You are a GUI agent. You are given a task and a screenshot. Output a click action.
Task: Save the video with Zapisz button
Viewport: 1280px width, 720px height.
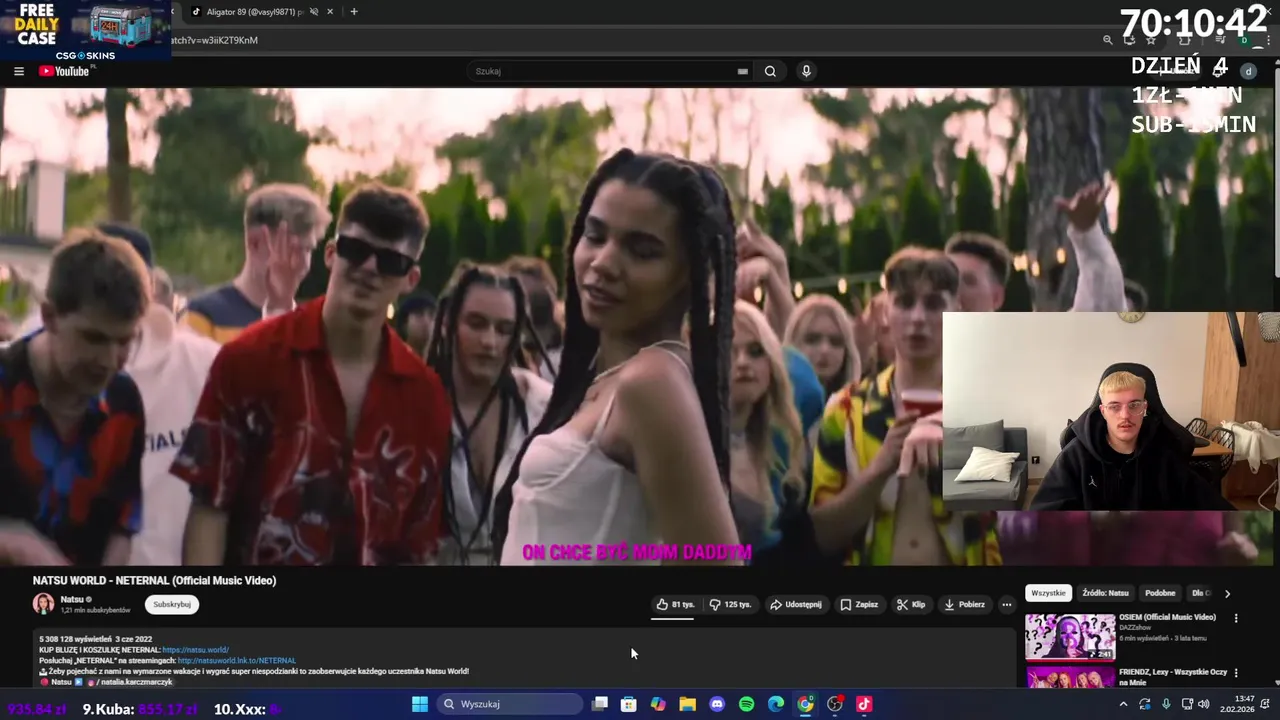pyautogui.click(x=860, y=604)
